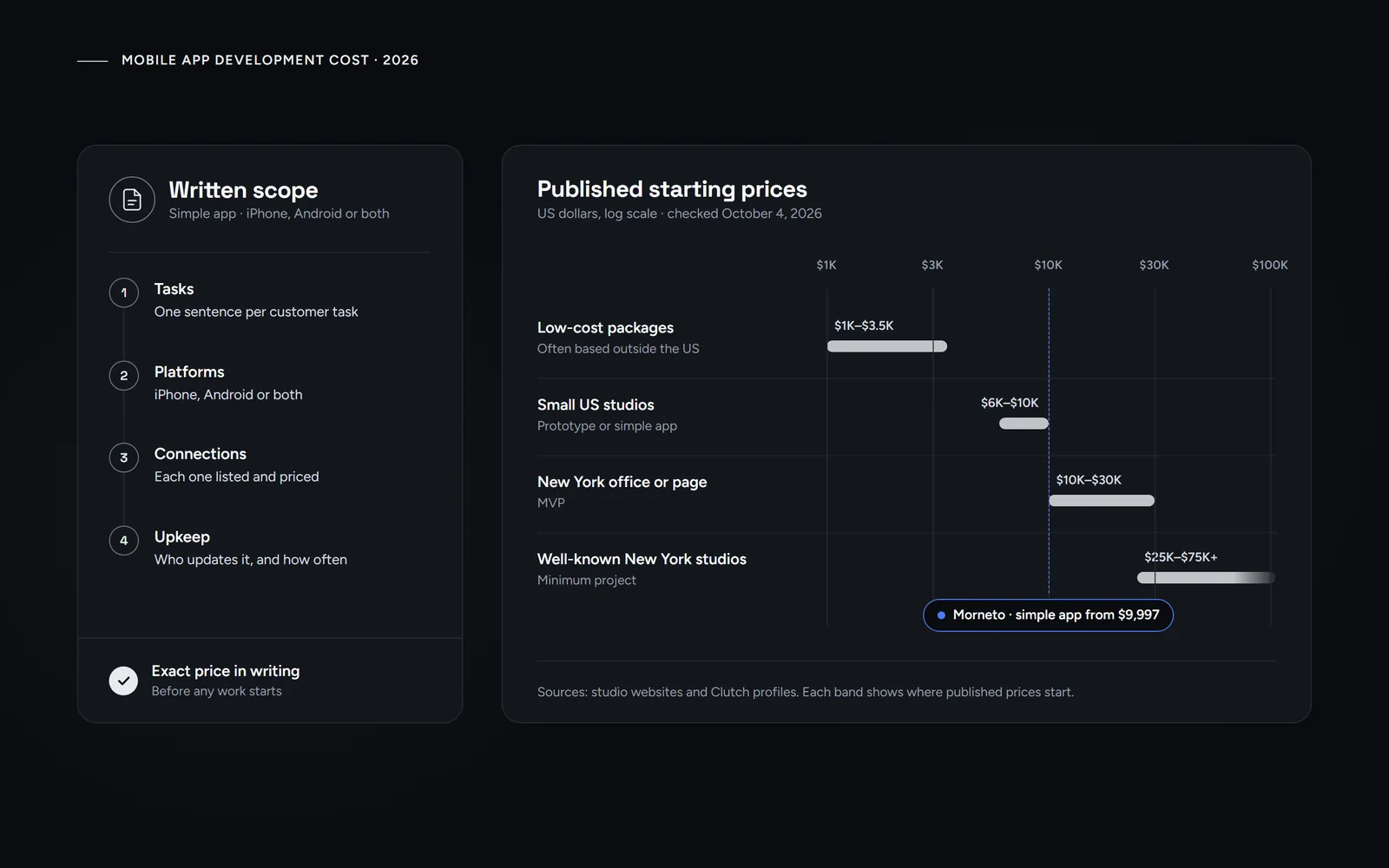Click the "$6K–$10K" range label
The image size is (1389, 868).
1010,403
